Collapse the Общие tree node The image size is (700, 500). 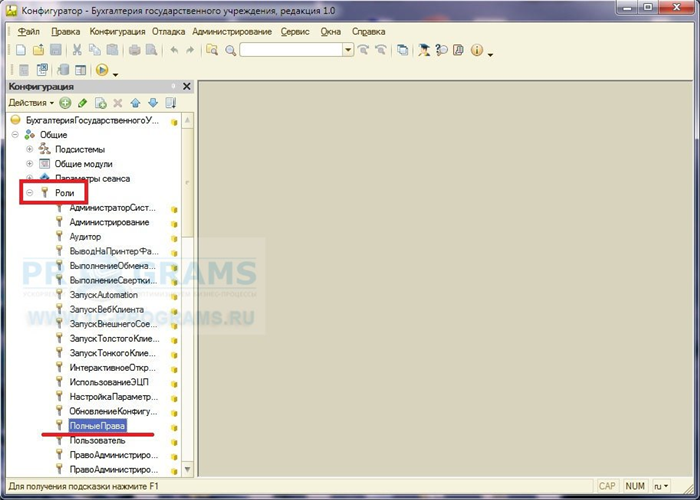click(x=15, y=135)
